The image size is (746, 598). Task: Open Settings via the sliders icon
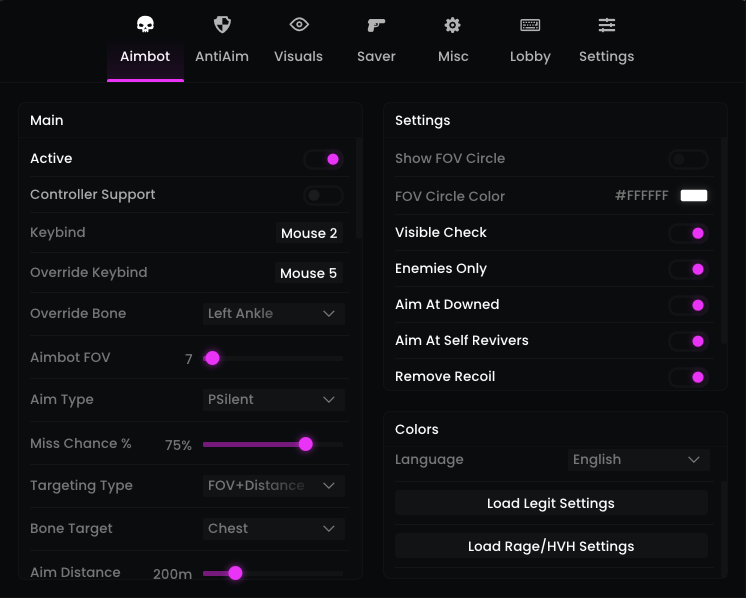point(607,25)
